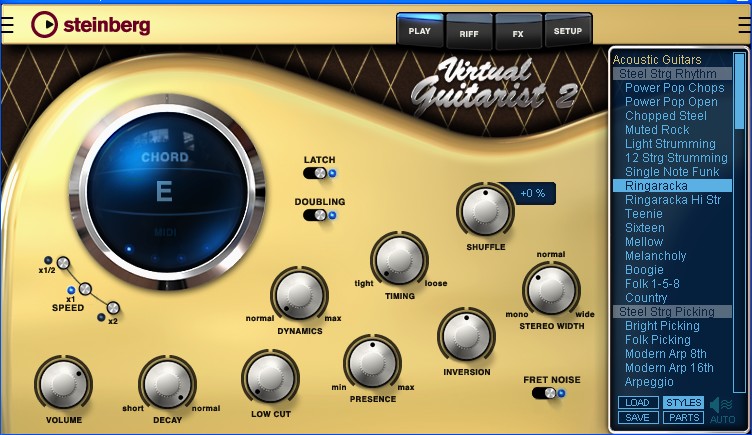Switch to the SETUP tab
This screenshot has height=435, width=752.
(568, 31)
